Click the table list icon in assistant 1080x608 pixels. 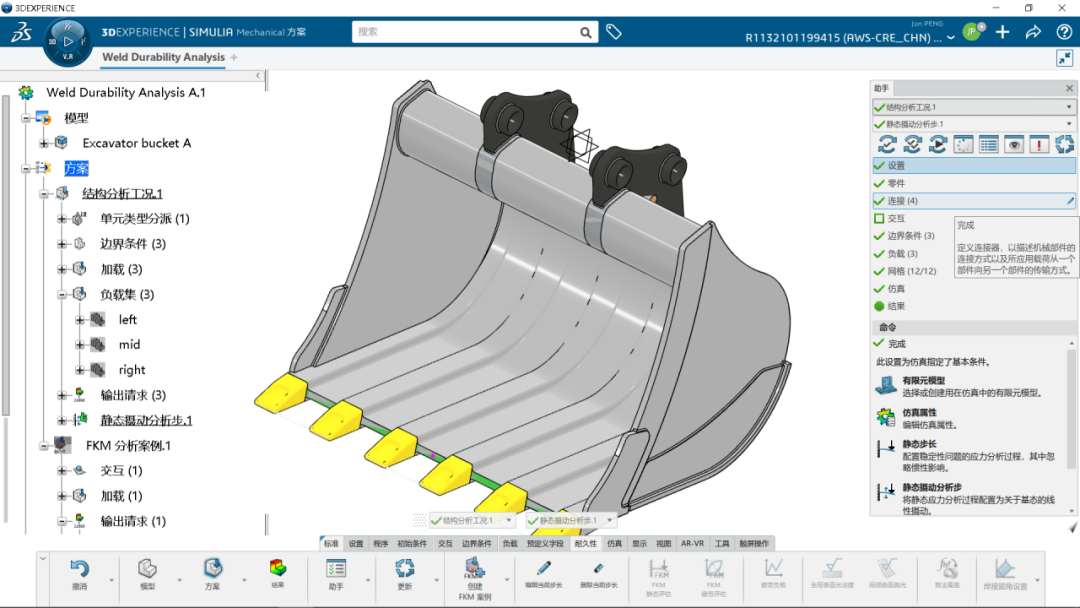[988, 144]
